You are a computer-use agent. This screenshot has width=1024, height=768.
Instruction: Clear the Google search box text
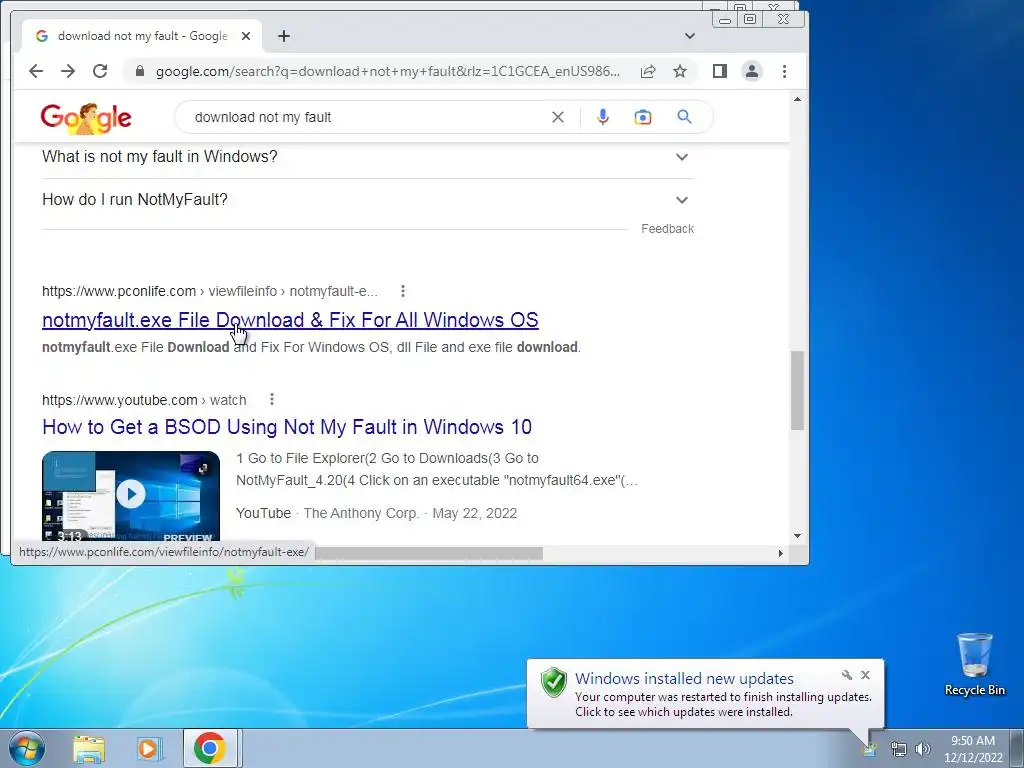pos(558,117)
